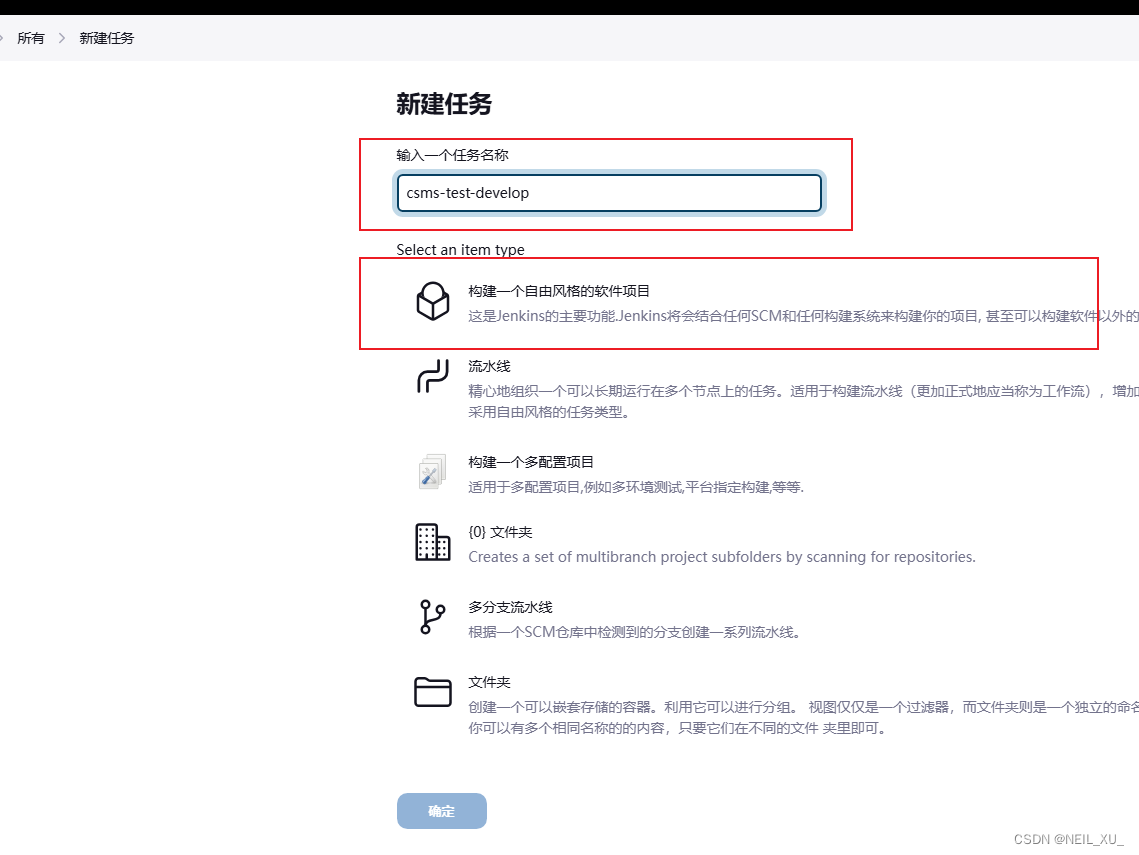1139x855 pixels.
Task: Click the multibranch pipeline (多分支流水线) branch icon
Action: (432, 617)
